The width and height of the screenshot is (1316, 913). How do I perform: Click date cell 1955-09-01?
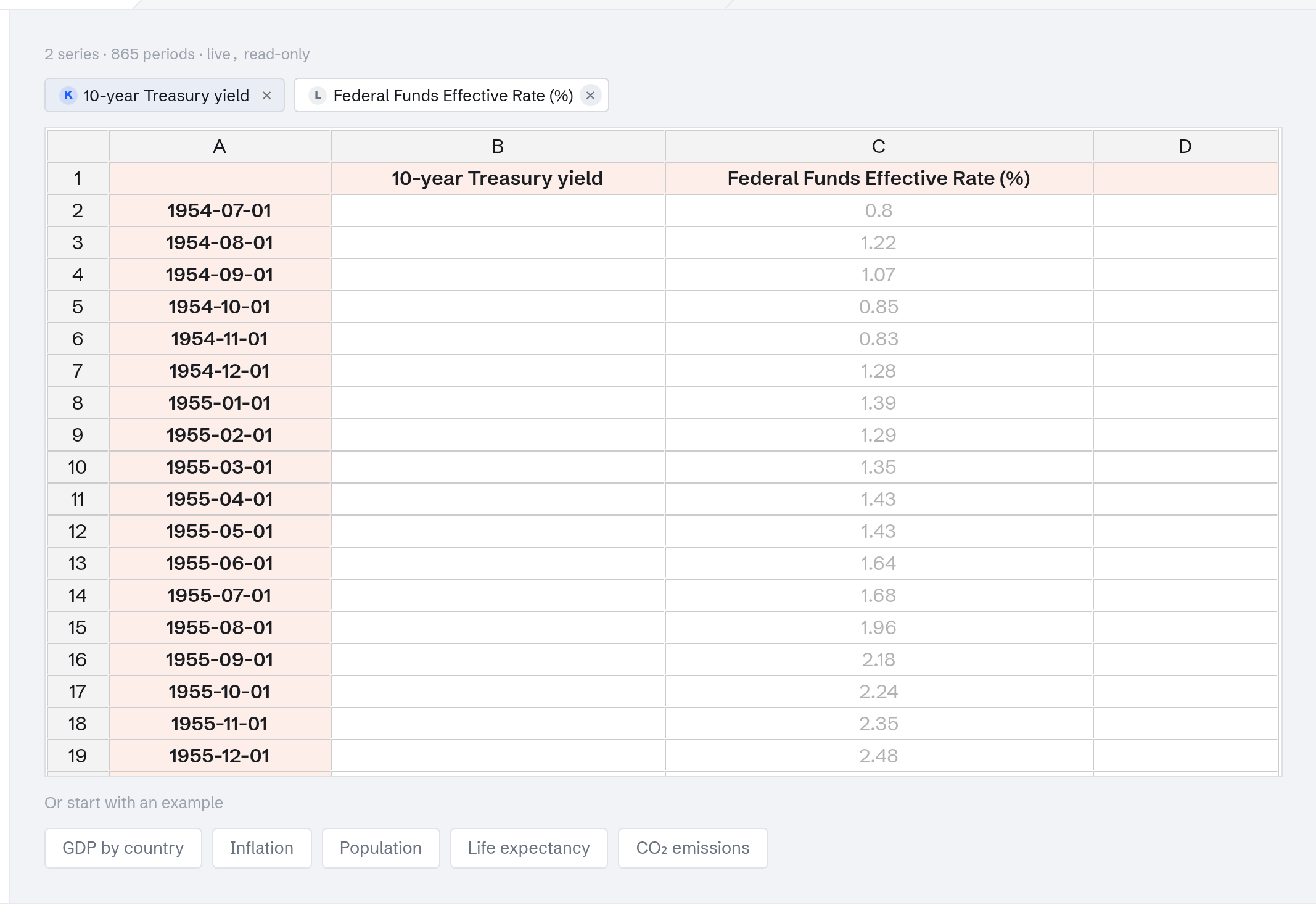(220, 660)
